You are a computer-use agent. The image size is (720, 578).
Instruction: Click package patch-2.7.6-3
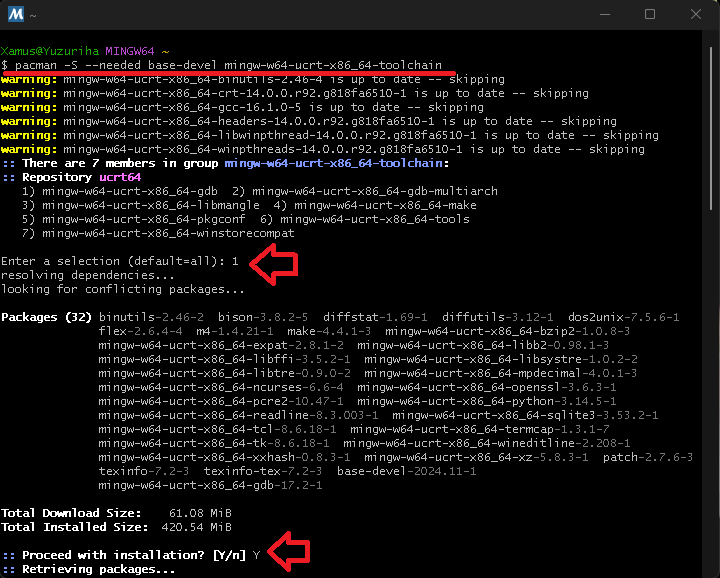click(x=648, y=457)
